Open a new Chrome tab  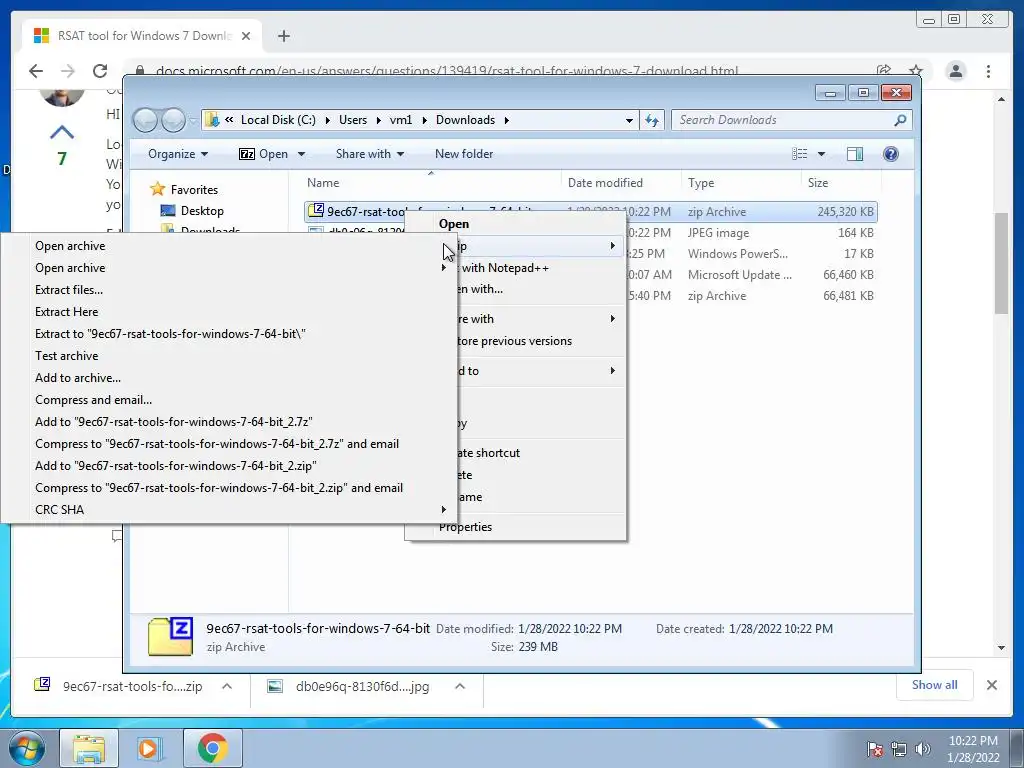(x=283, y=36)
